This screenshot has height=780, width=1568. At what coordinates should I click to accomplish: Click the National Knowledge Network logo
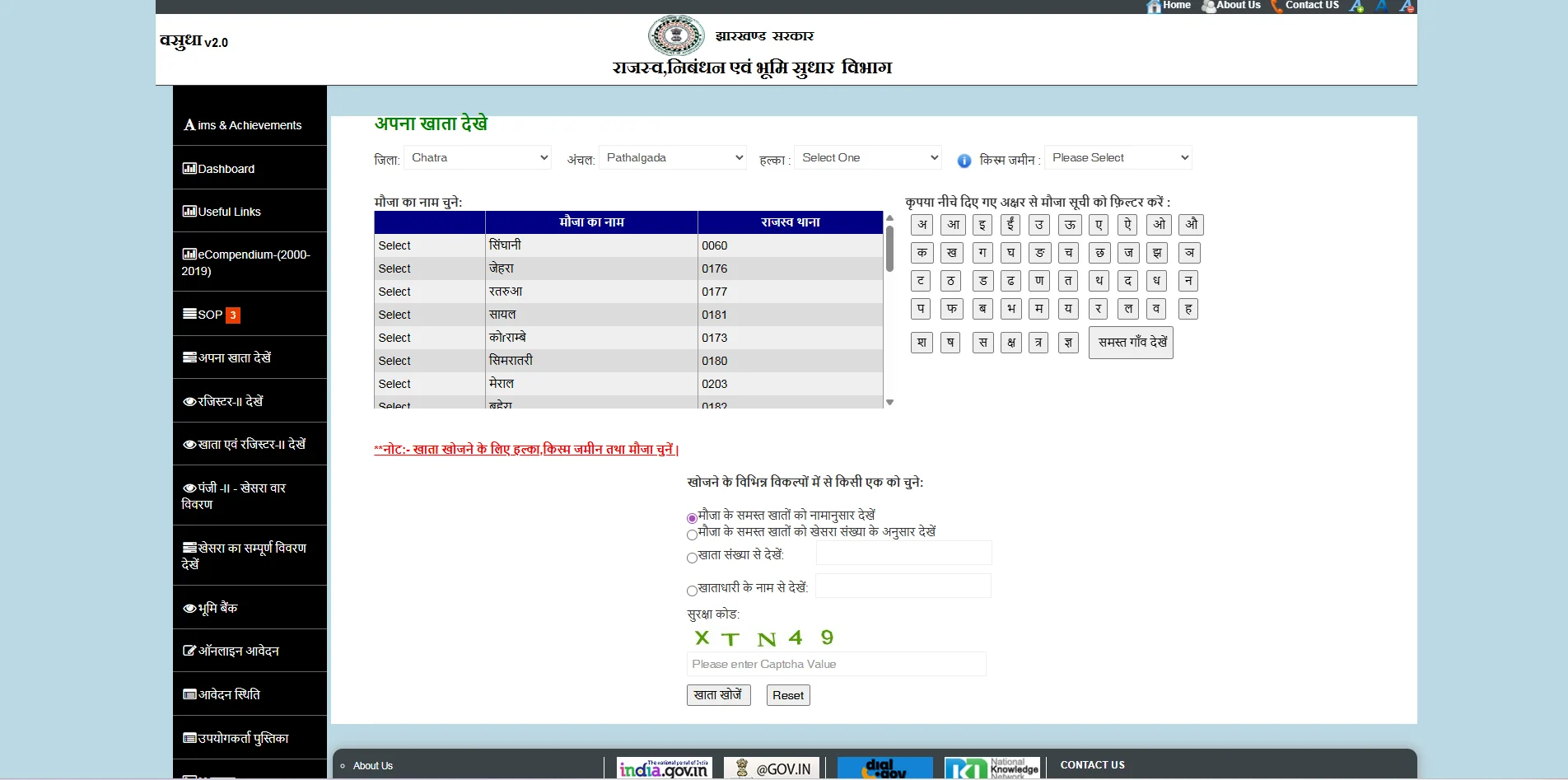click(991, 768)
